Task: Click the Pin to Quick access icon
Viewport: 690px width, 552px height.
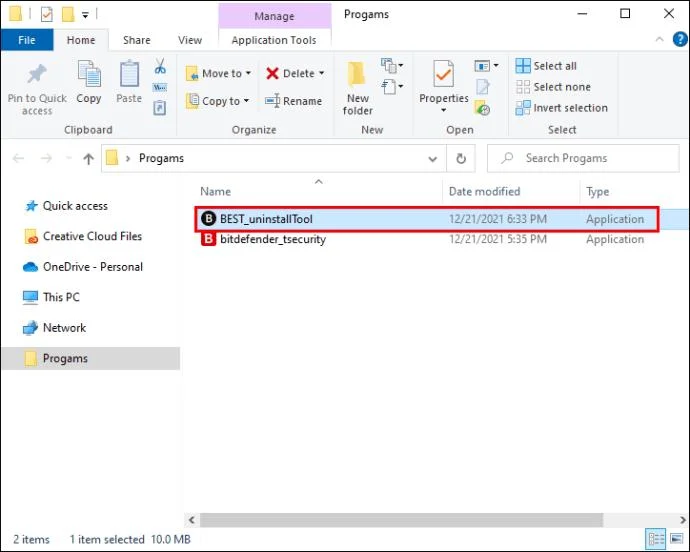Action: point(37,74)
